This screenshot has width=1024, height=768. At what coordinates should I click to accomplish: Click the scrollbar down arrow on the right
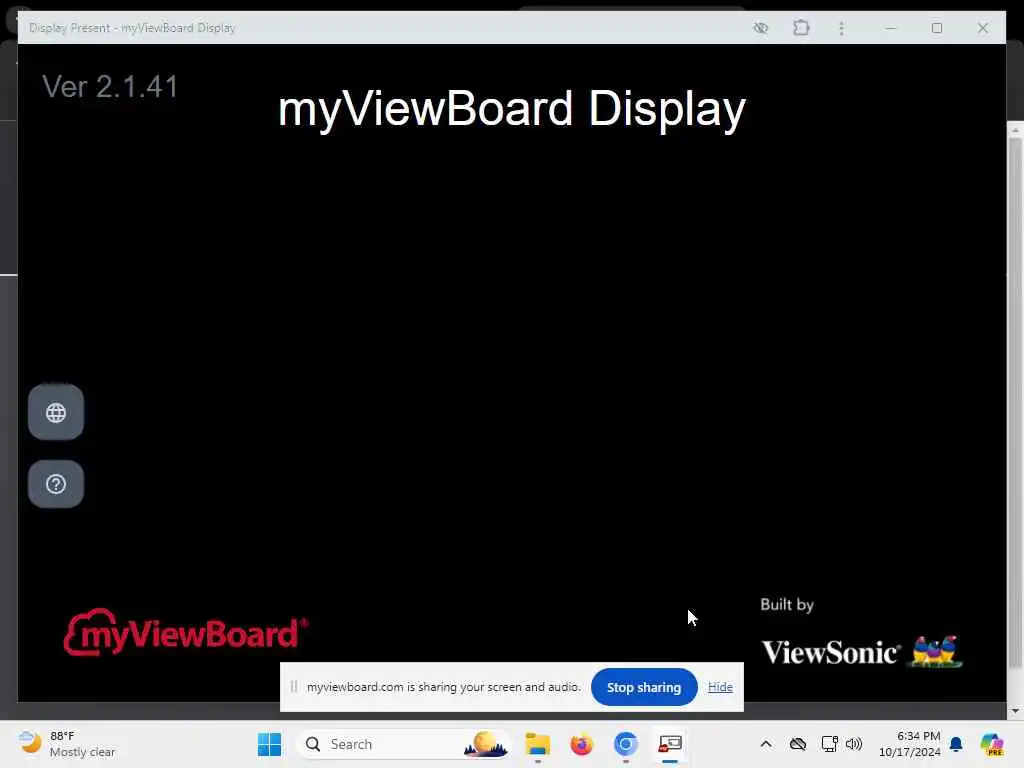point(1015,711)
